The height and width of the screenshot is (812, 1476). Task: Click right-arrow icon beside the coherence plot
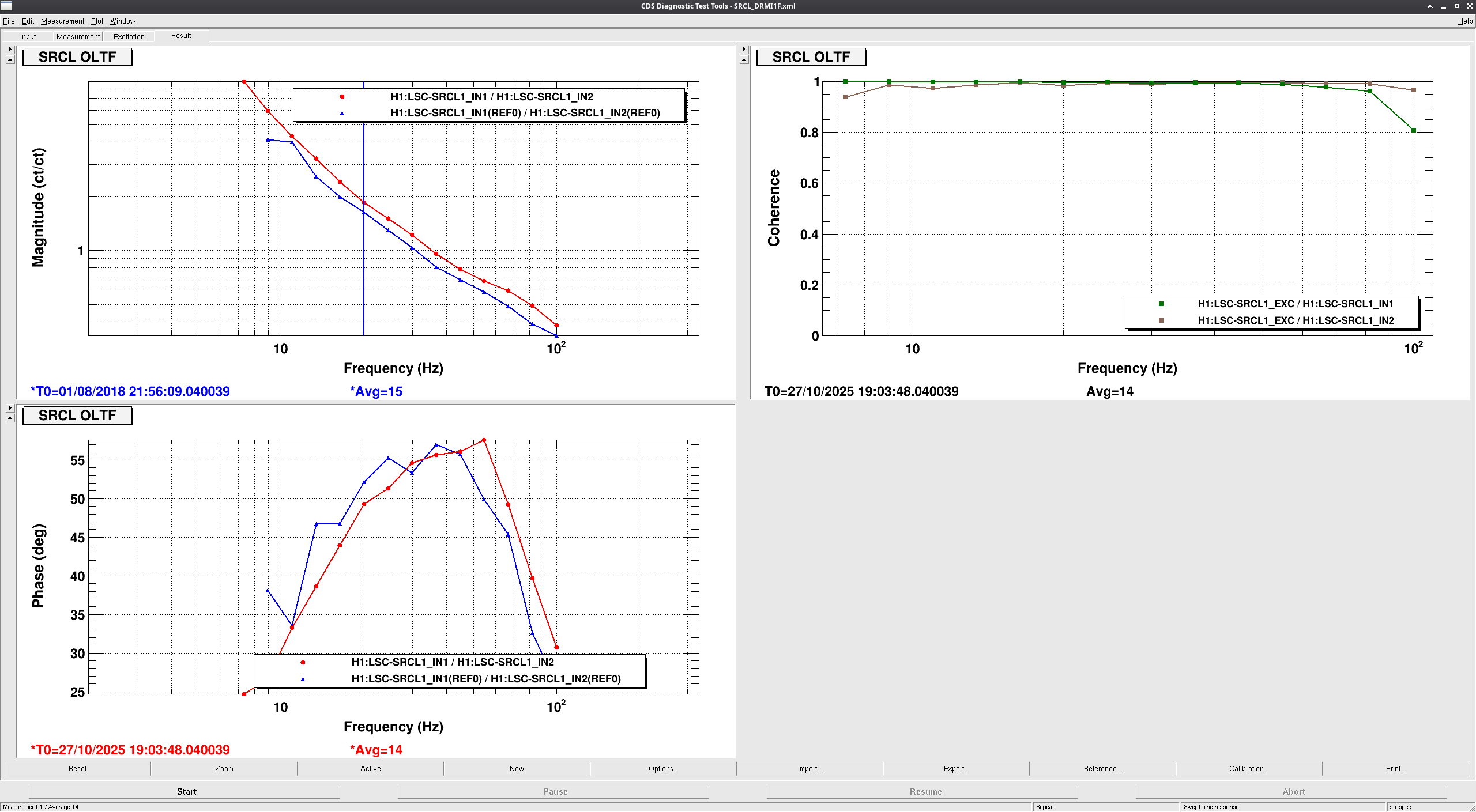click(744, 50)
